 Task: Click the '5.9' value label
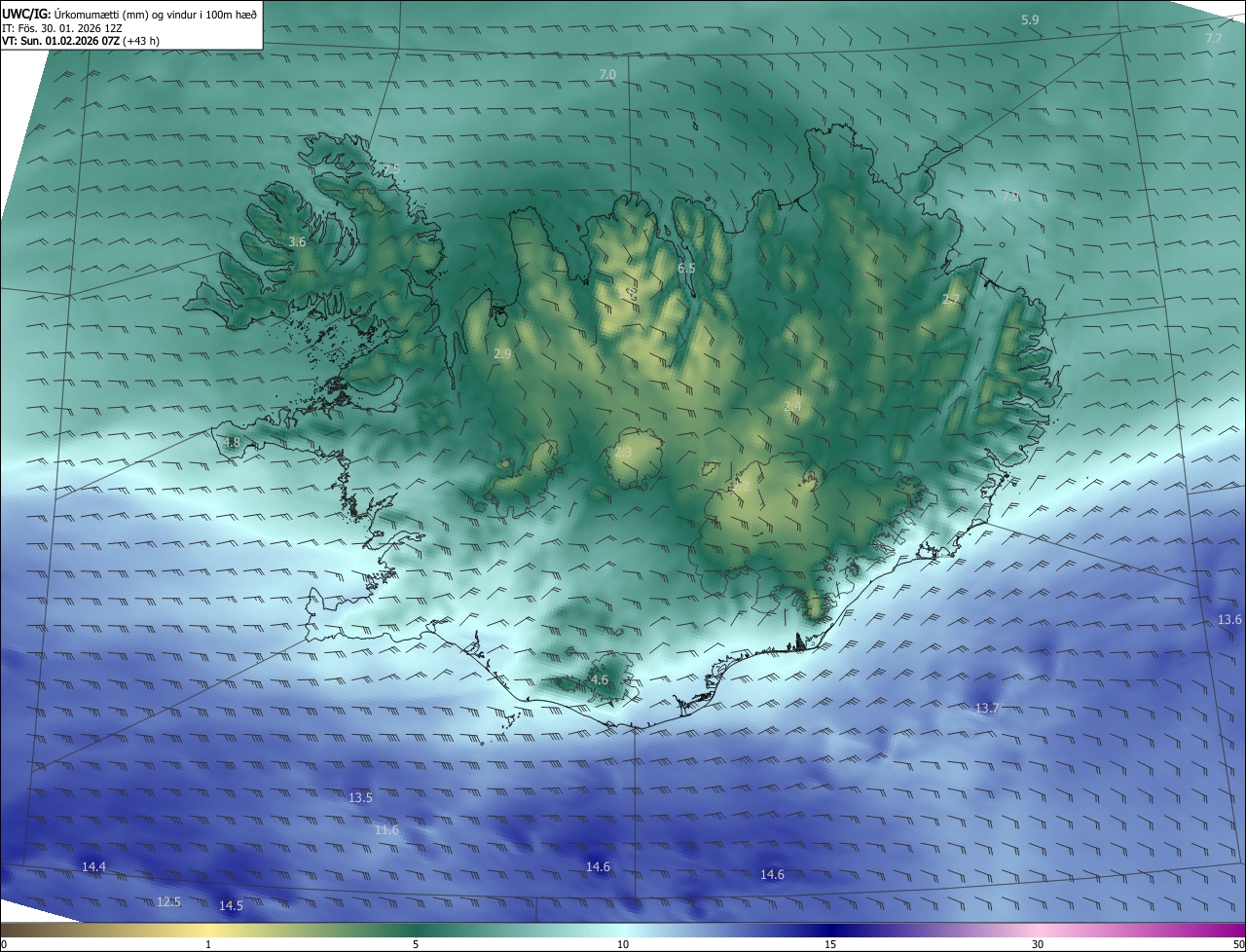[1030, 20]
